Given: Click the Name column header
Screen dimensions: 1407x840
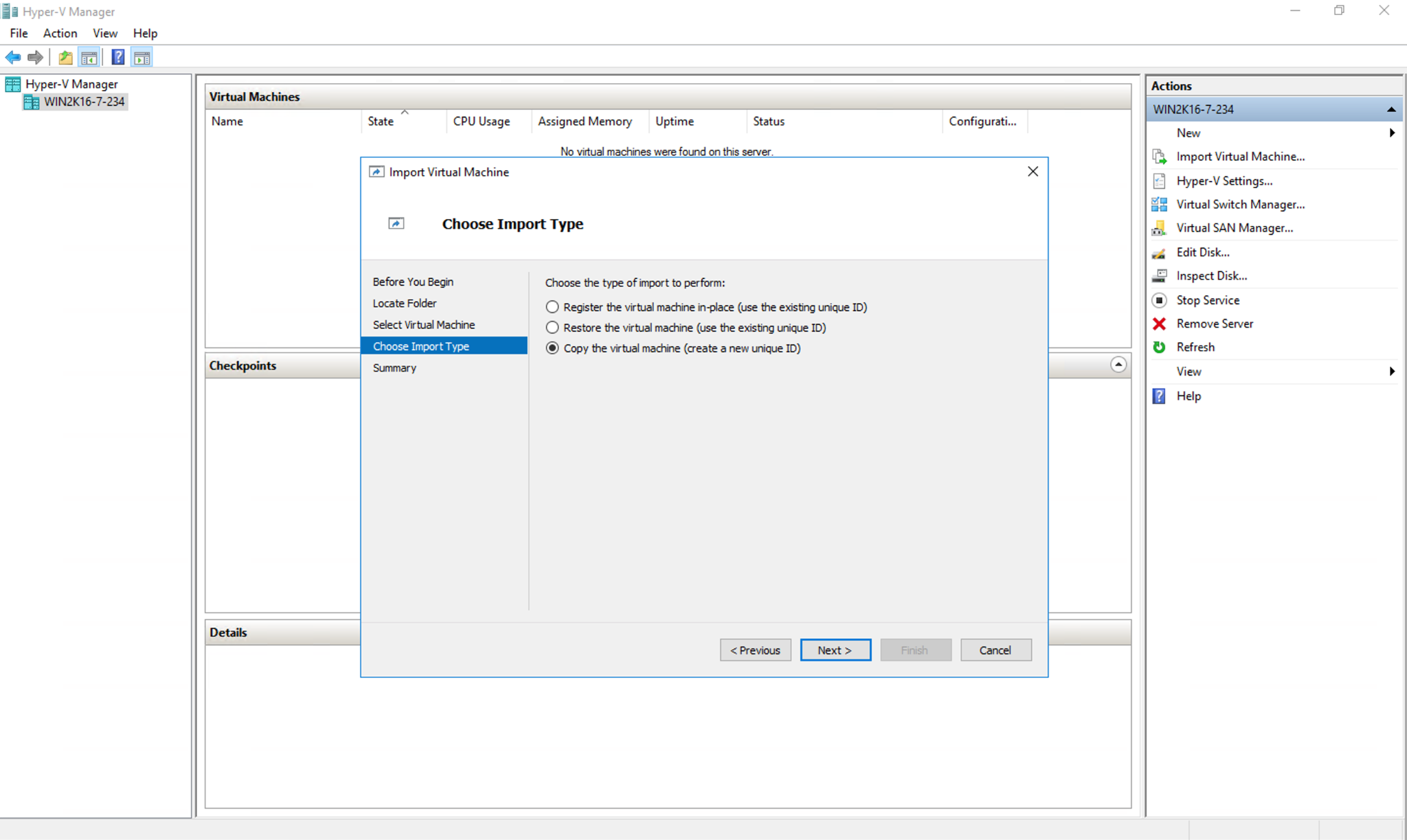Looking at the screenshot, I should [x=283, y=122].
